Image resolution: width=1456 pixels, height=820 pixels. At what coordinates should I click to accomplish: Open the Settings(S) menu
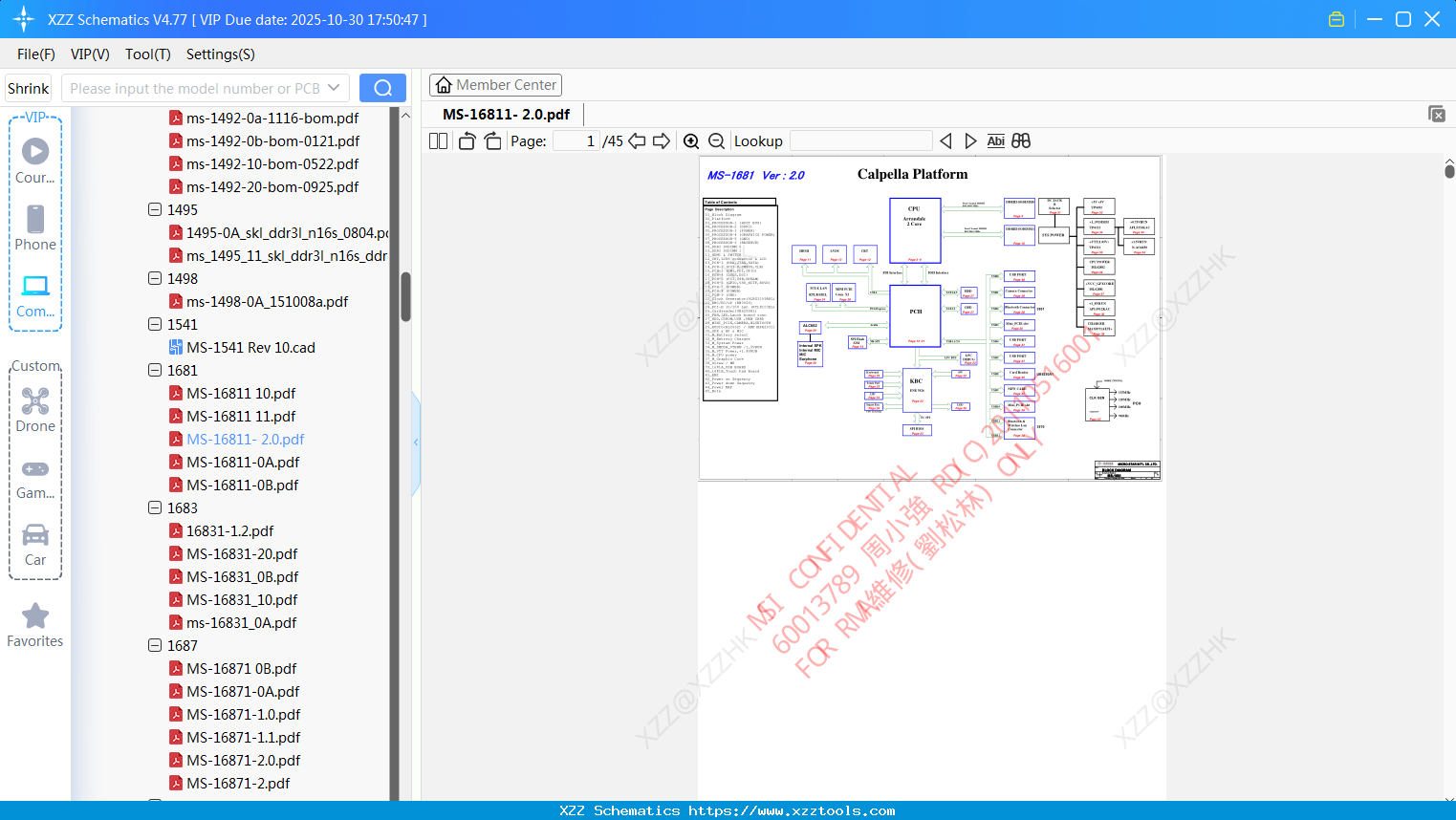click(221, 54)
